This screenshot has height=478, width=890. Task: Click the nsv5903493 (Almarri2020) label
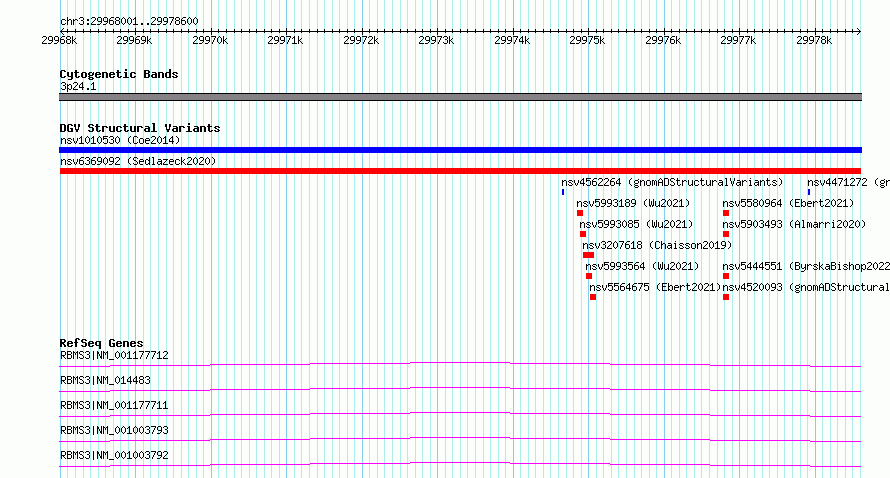pos(794,224)
